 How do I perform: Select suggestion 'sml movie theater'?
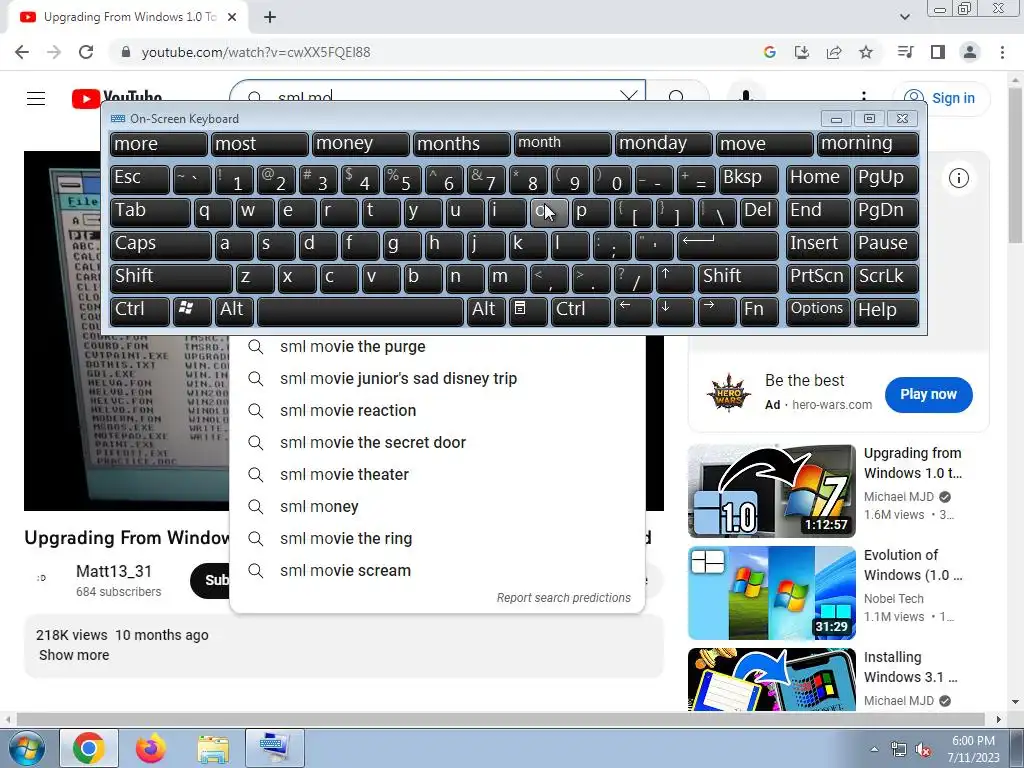click(x=437, y=475)
